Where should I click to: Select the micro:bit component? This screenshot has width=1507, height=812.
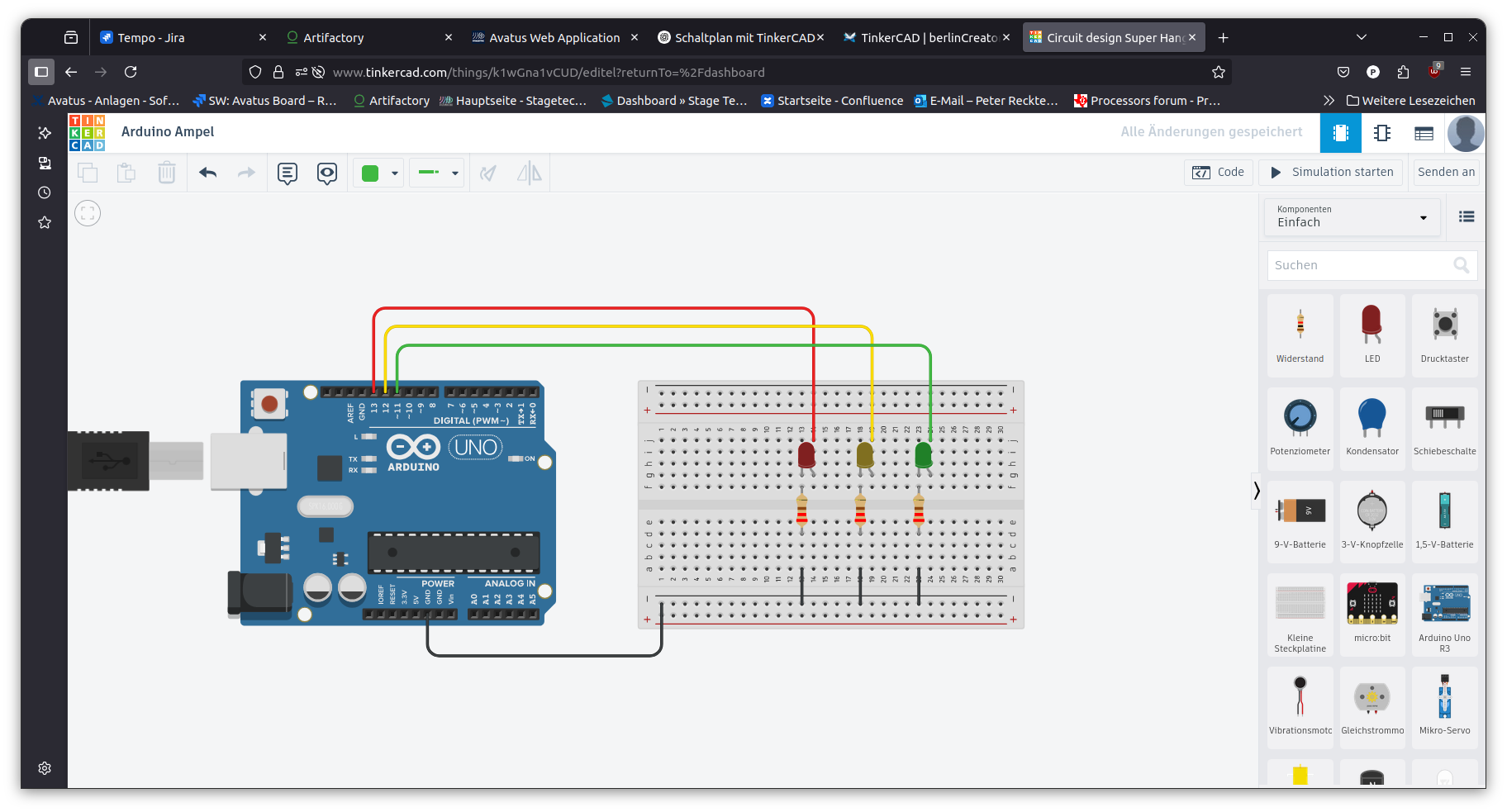click(x=1372, y=615)
